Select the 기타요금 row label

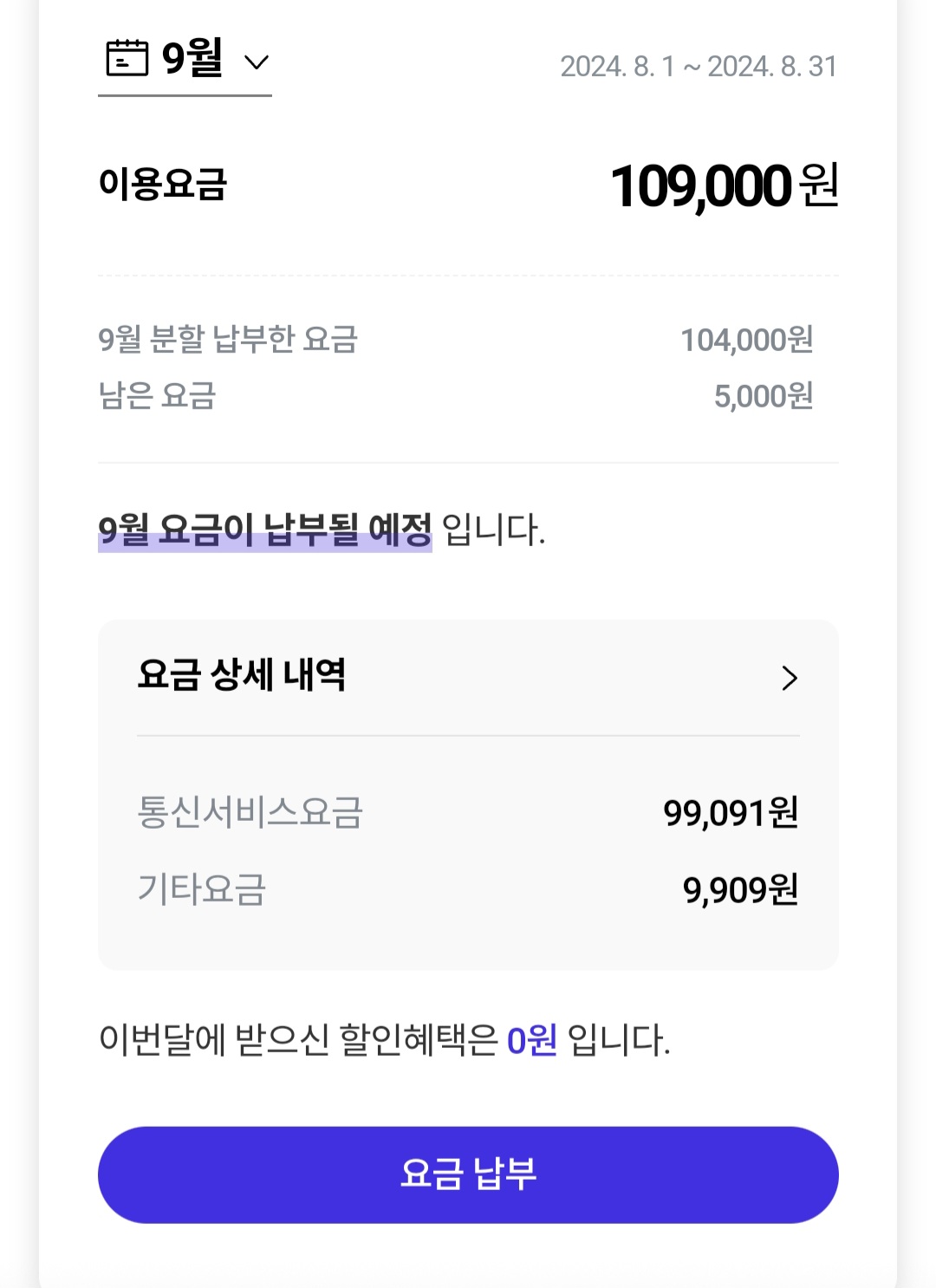click(201, 889)
